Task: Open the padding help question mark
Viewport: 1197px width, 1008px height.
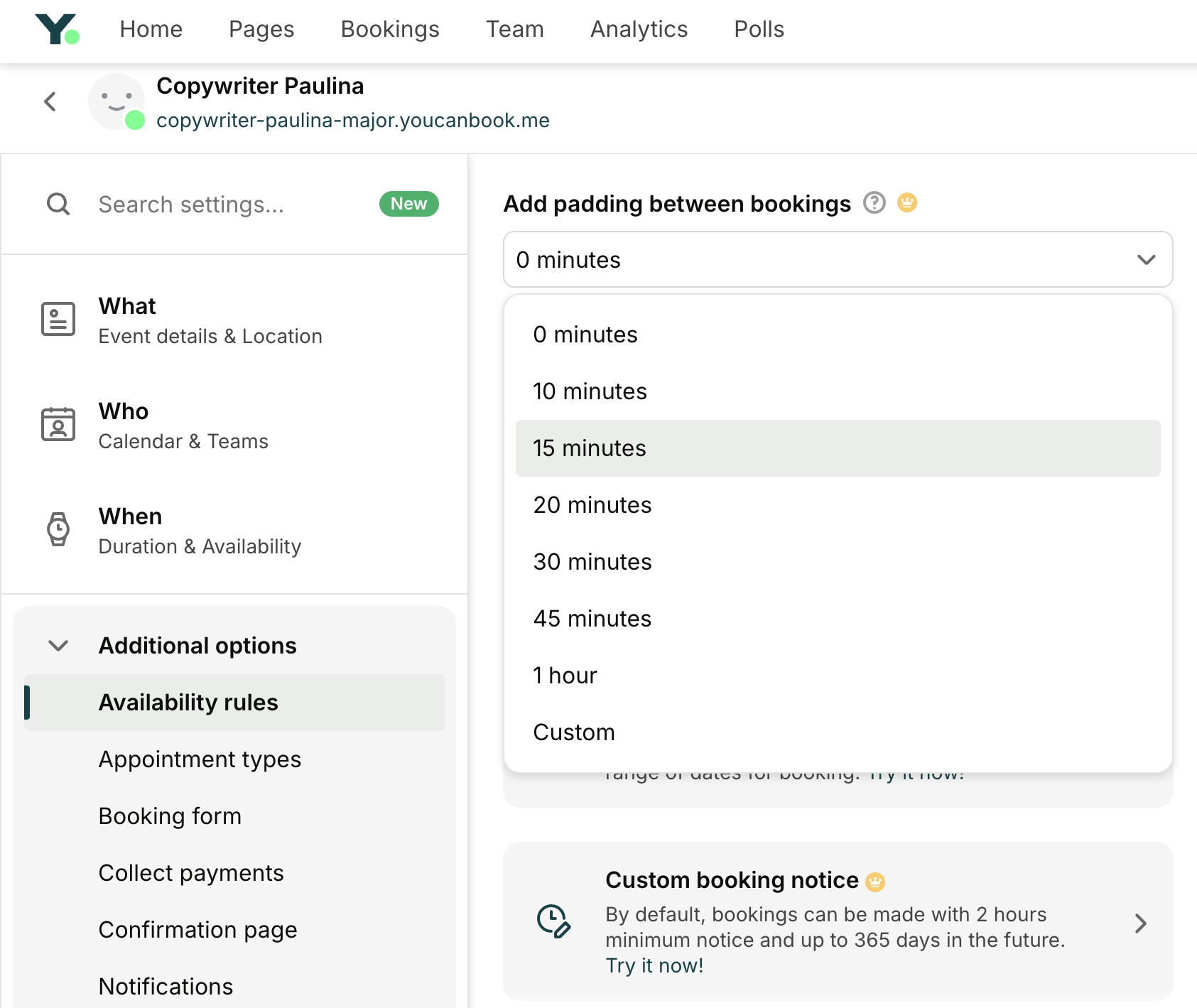Action: coord(874,203)
